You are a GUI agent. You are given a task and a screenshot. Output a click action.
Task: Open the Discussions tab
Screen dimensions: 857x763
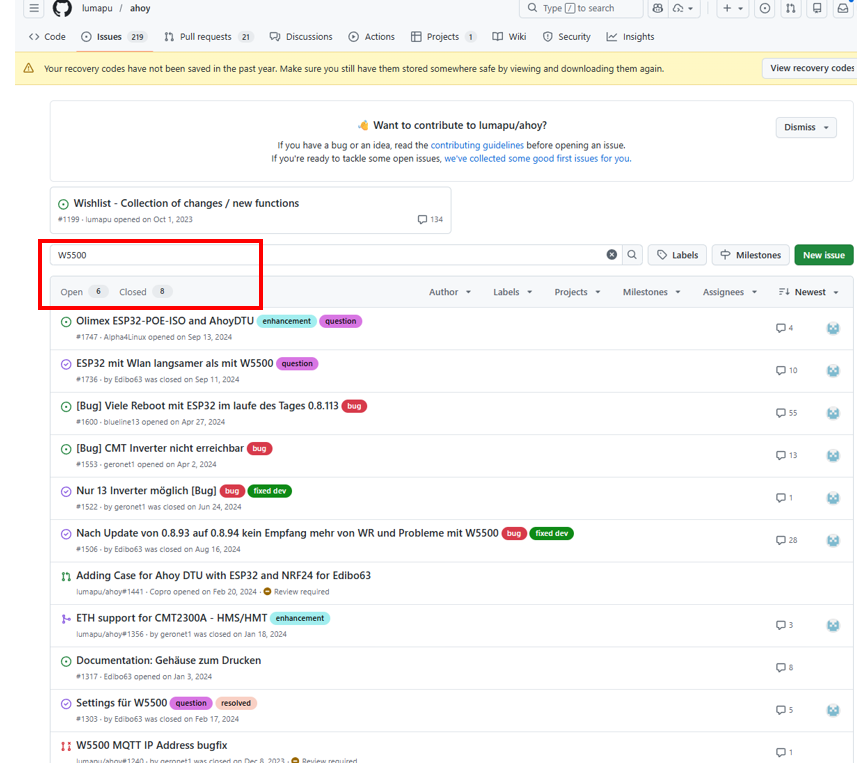coord(301,37)
